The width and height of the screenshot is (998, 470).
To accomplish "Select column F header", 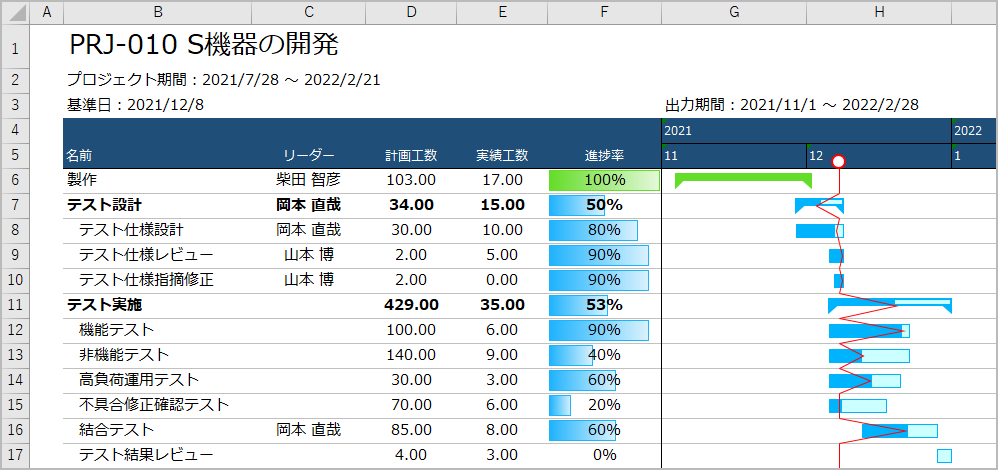I will 604,13.
